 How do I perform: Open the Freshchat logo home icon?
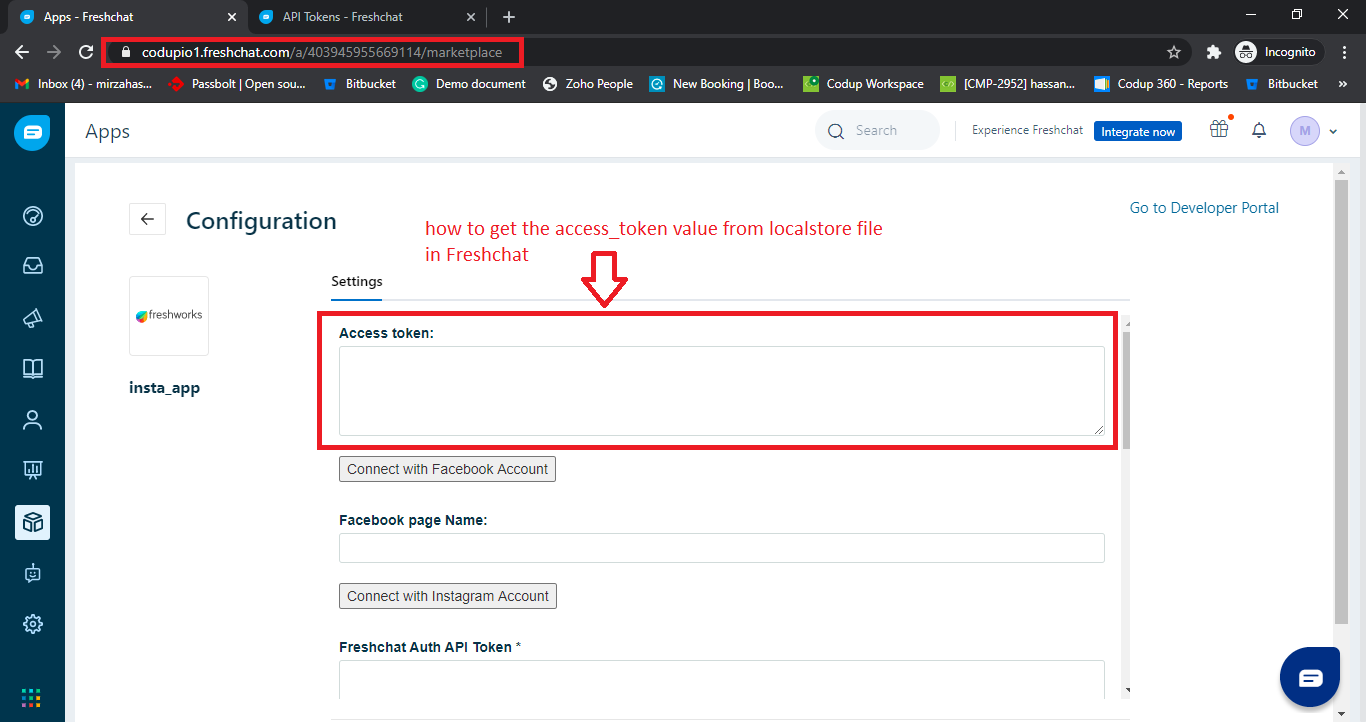[x=32, y=132]
